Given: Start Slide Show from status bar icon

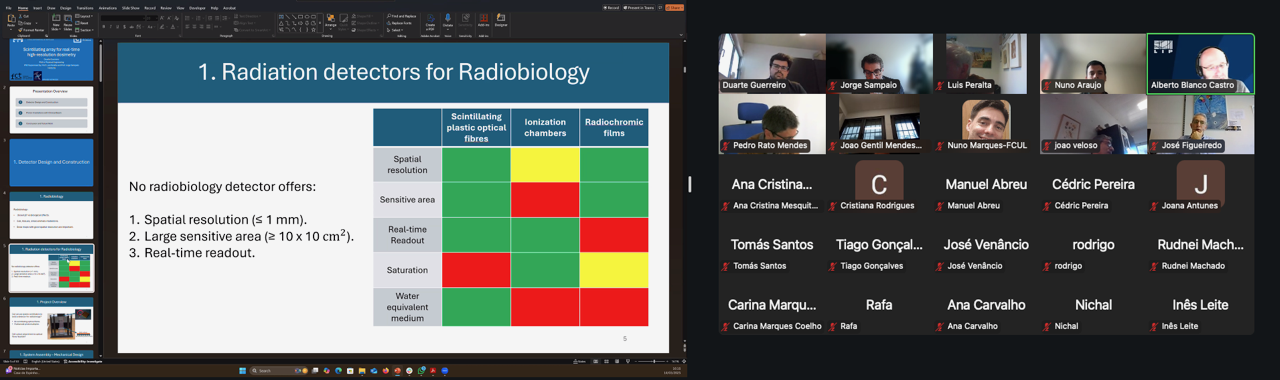Looking at the screenshot, I should tap(628, 361).
